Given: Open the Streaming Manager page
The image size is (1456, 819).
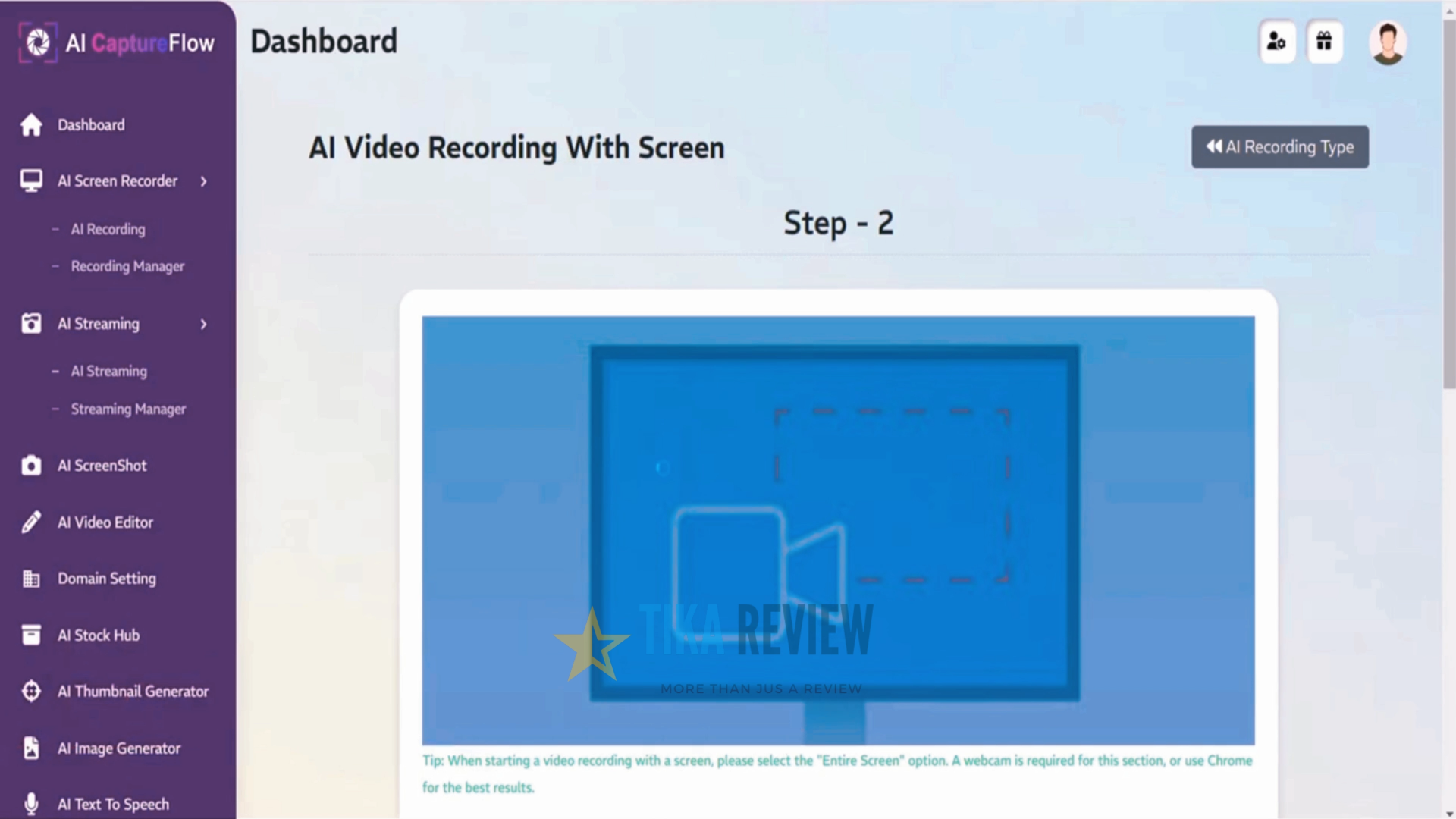Looking at the screenshot, I should pos(128,409).
